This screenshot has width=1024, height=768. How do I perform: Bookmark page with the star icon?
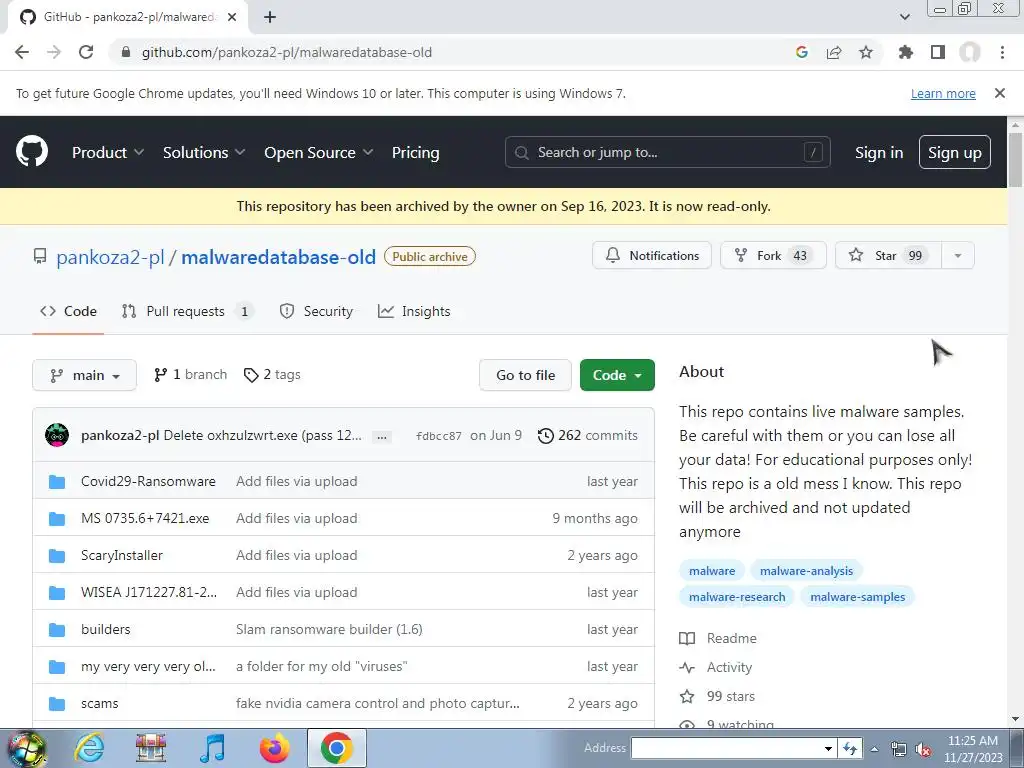tap(866, 52)
